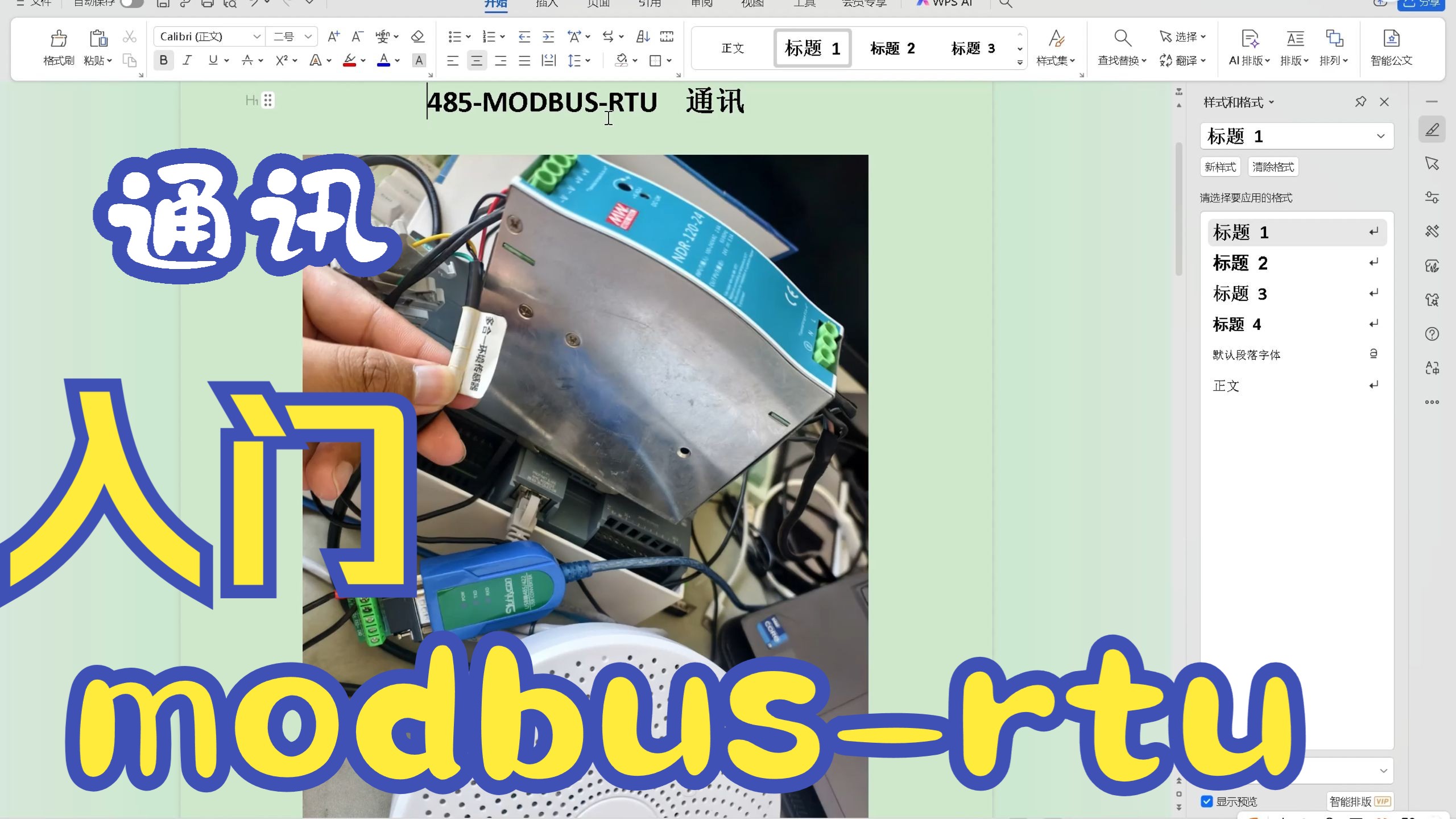Click the sort A-Z icon
1456x819 pixels.
(x=643, y=37)
